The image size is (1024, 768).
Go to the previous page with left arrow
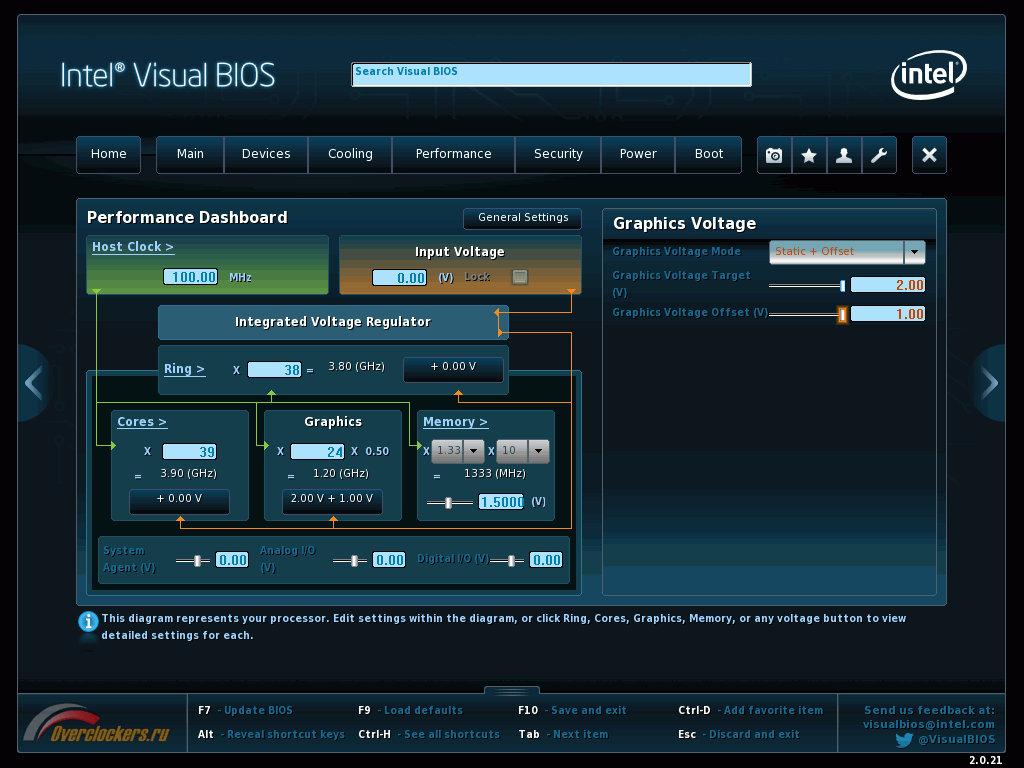click(x=33, y=383)
